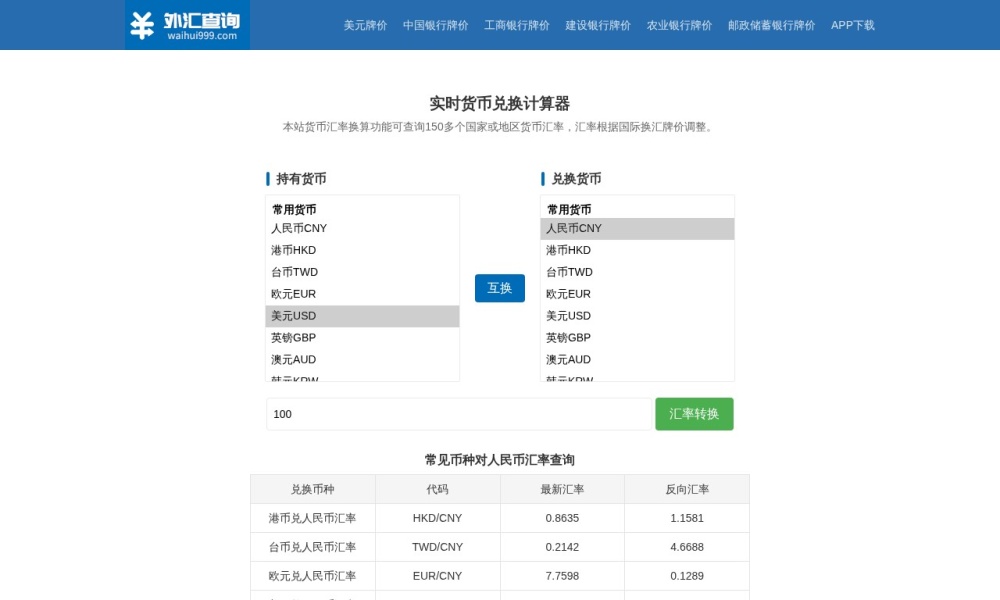Open APP下载 nav link
Viewport: 1000px width, 600px height.
click(x=852, y=26)
